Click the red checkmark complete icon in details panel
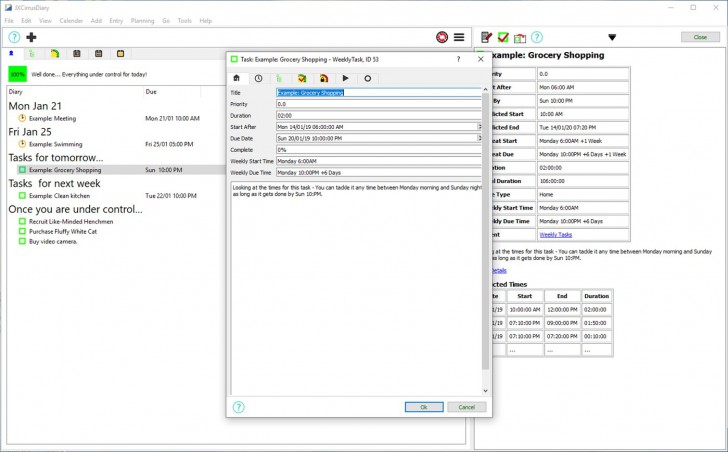The height and width of the screenshot is (452, 728). (x=503, y=37)
